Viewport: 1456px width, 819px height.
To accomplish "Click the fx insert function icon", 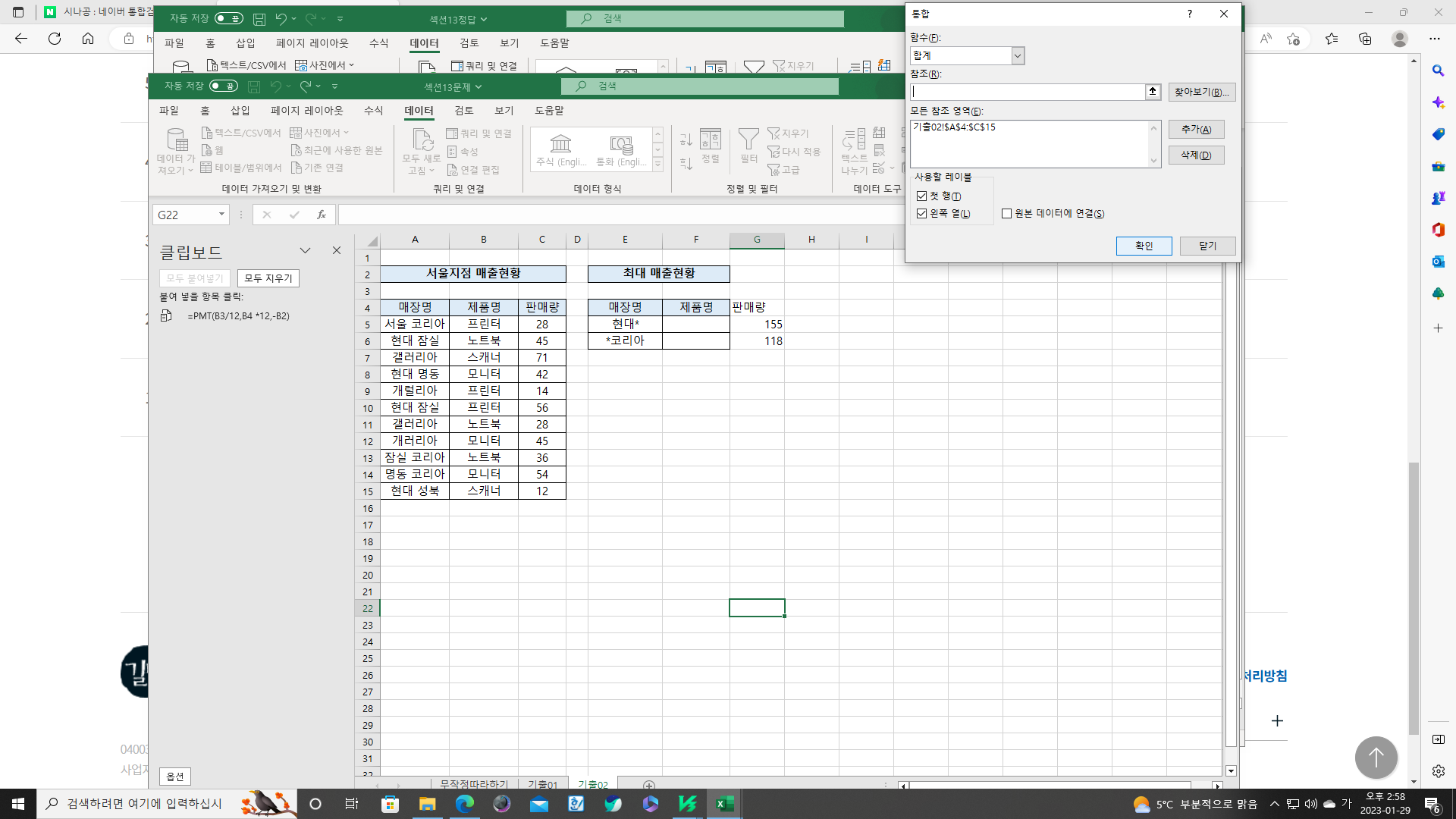I will 322,215.
